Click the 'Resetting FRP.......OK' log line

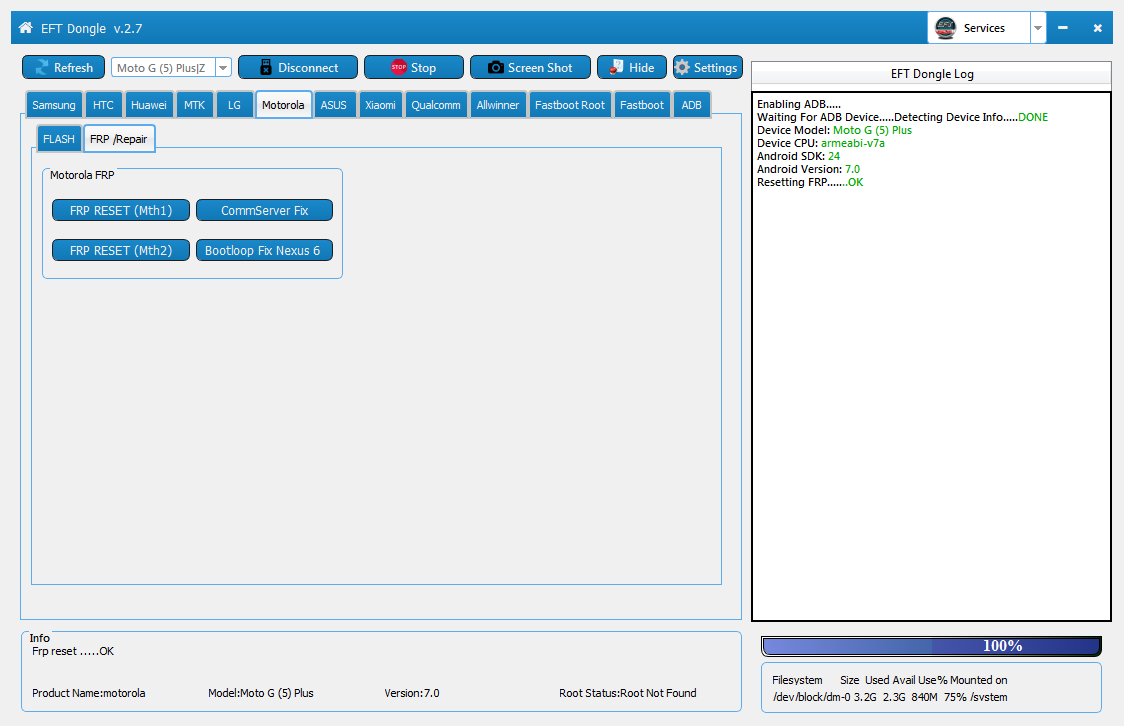[810, 182]
